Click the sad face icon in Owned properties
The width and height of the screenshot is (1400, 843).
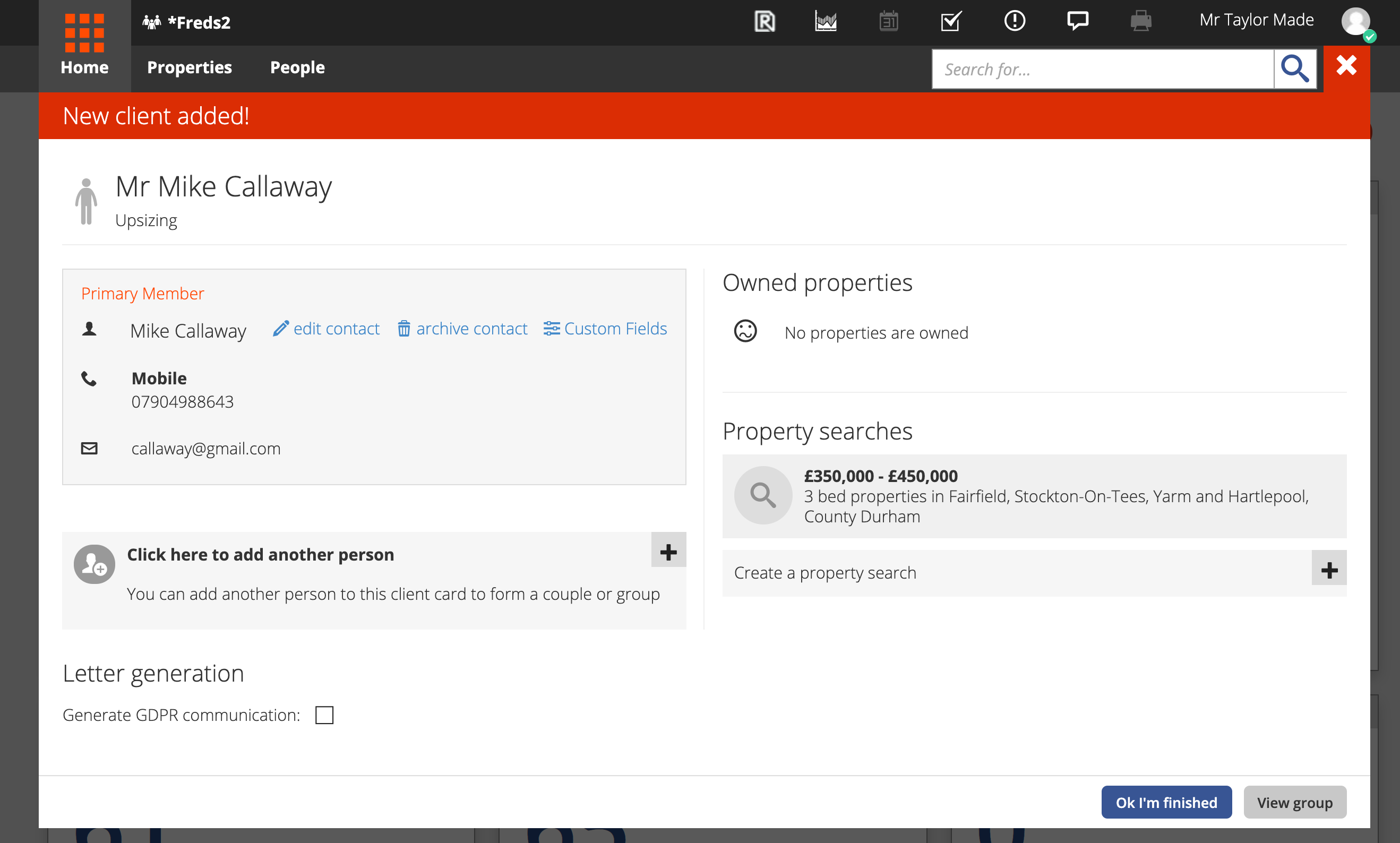point(745,331)
